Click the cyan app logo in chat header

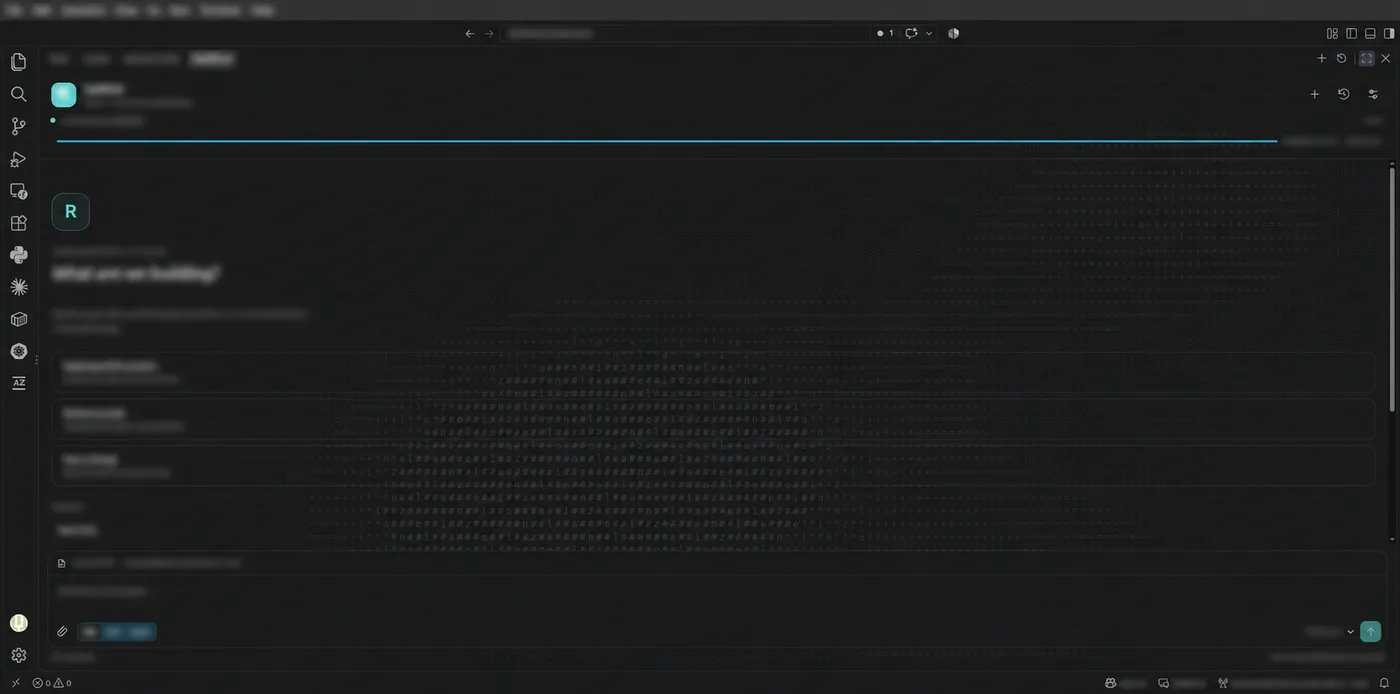coord(64,95)
